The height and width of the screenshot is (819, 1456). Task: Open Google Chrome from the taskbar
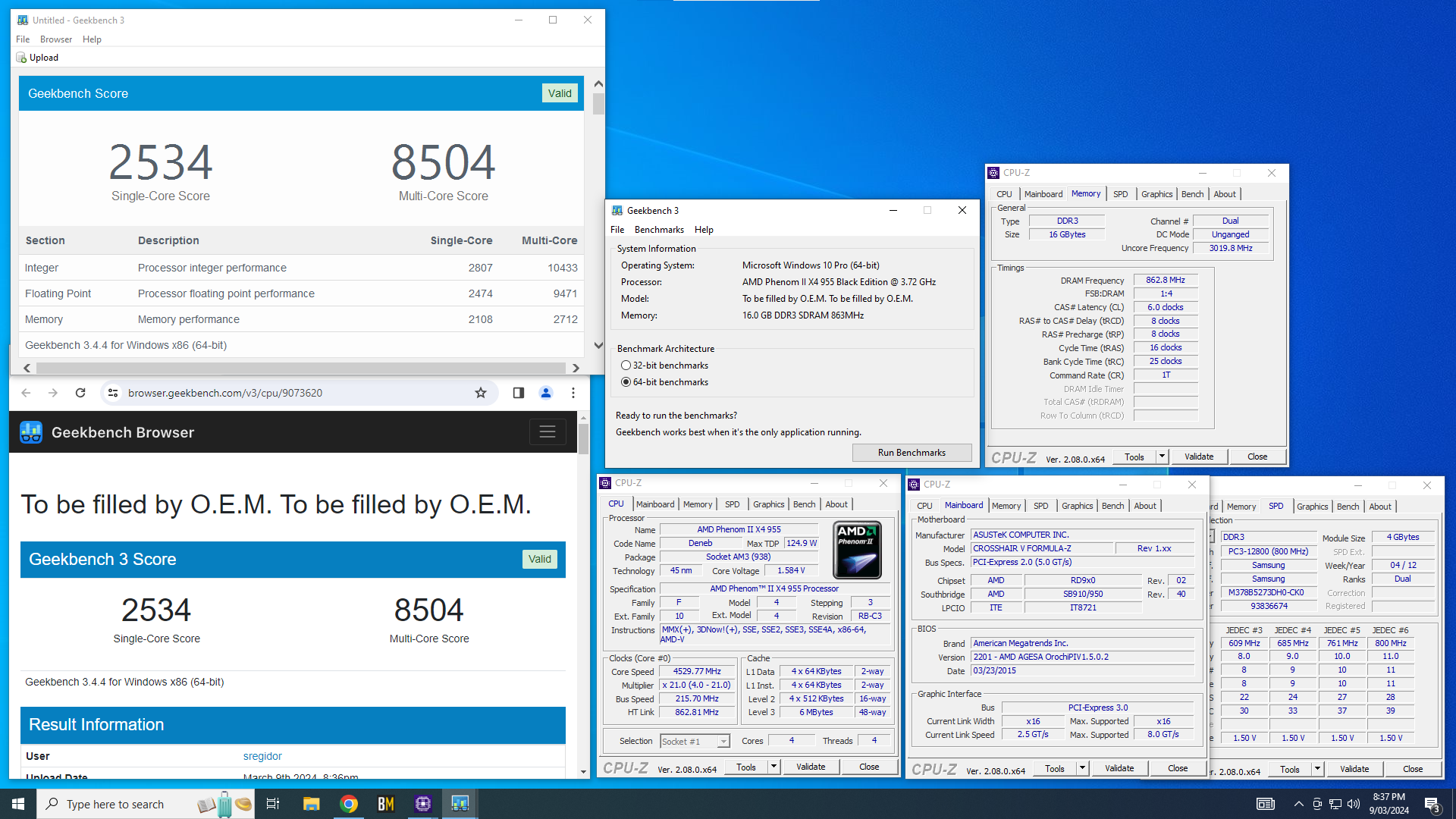pos(349,804)
